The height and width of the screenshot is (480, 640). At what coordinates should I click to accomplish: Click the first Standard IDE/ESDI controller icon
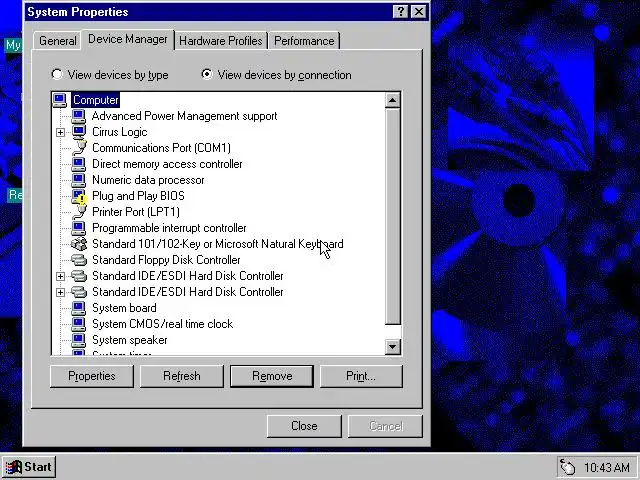(x=79, y=276)
